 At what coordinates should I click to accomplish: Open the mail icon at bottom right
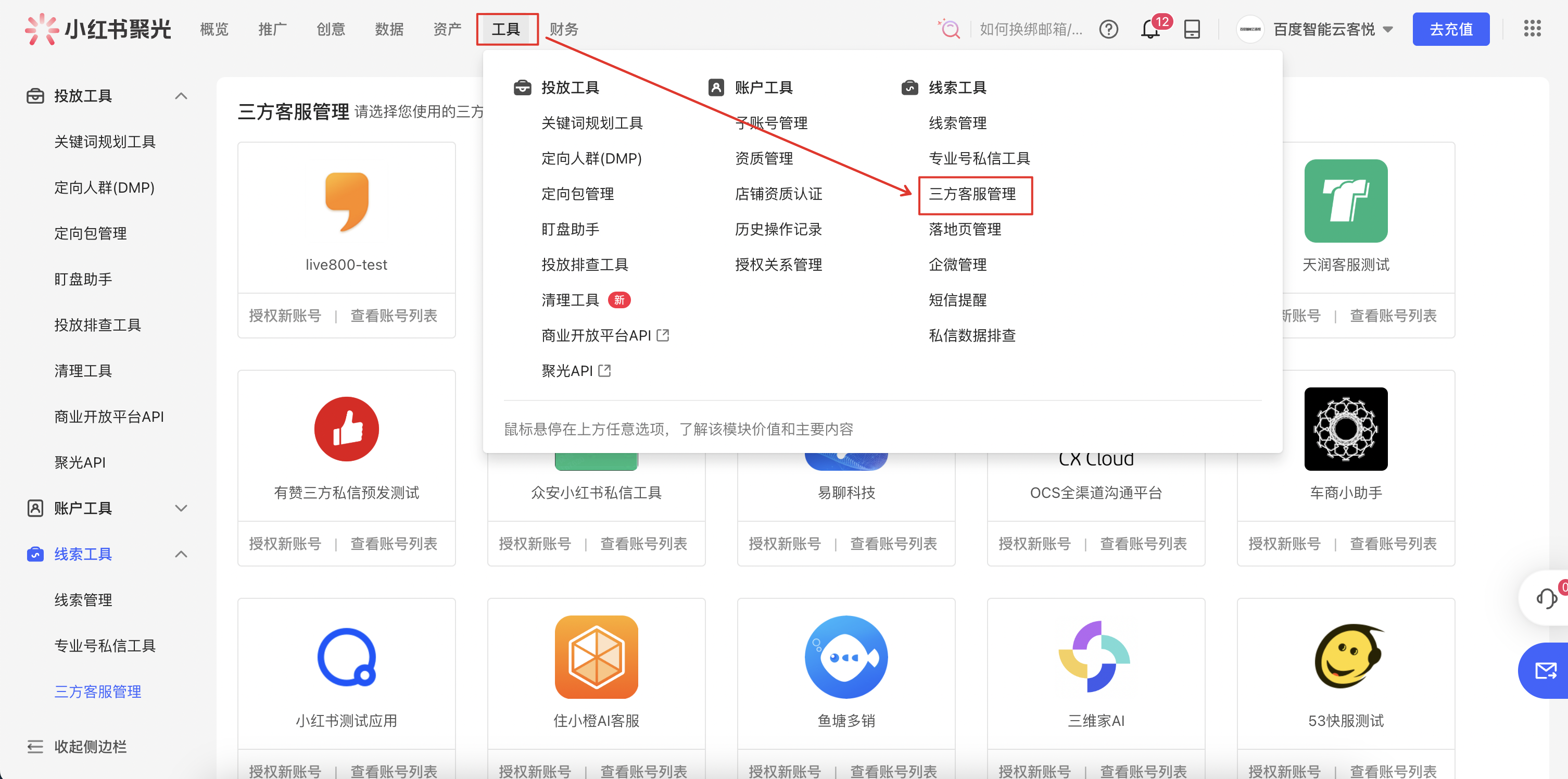tap(1546, 671)
